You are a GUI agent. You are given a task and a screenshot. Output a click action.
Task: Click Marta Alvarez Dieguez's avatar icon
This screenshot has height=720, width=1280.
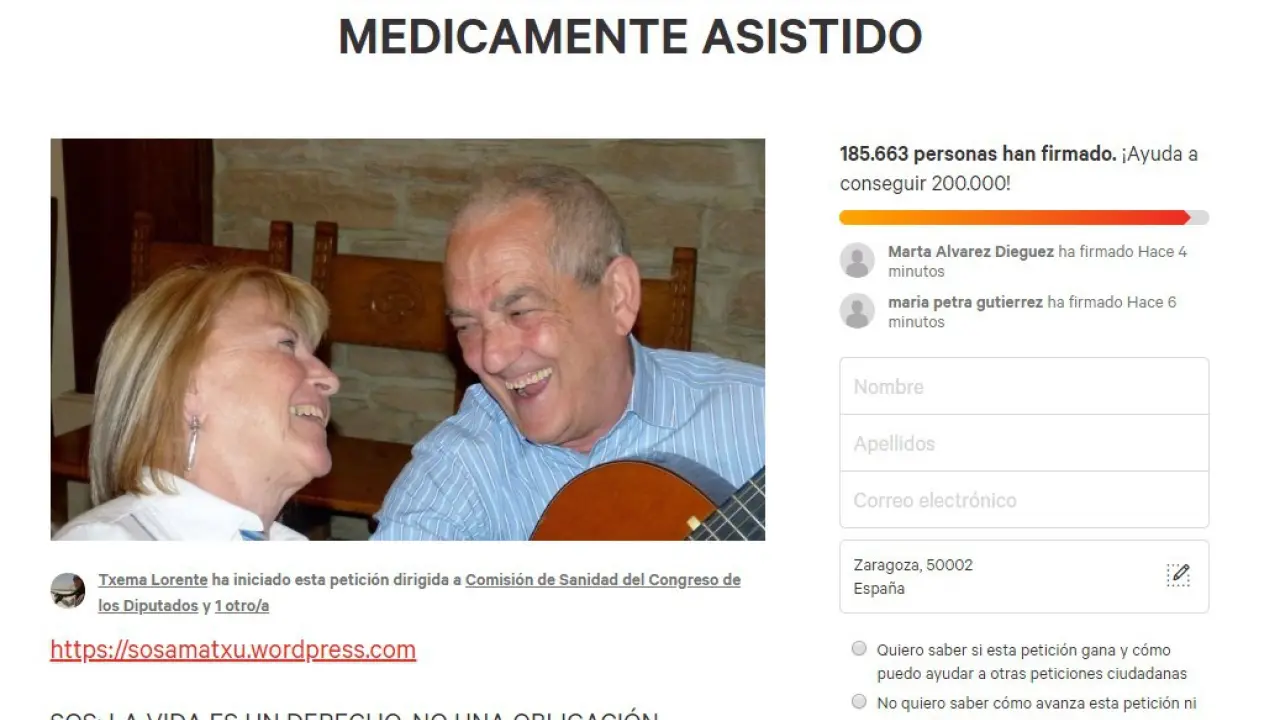(857, 260)
